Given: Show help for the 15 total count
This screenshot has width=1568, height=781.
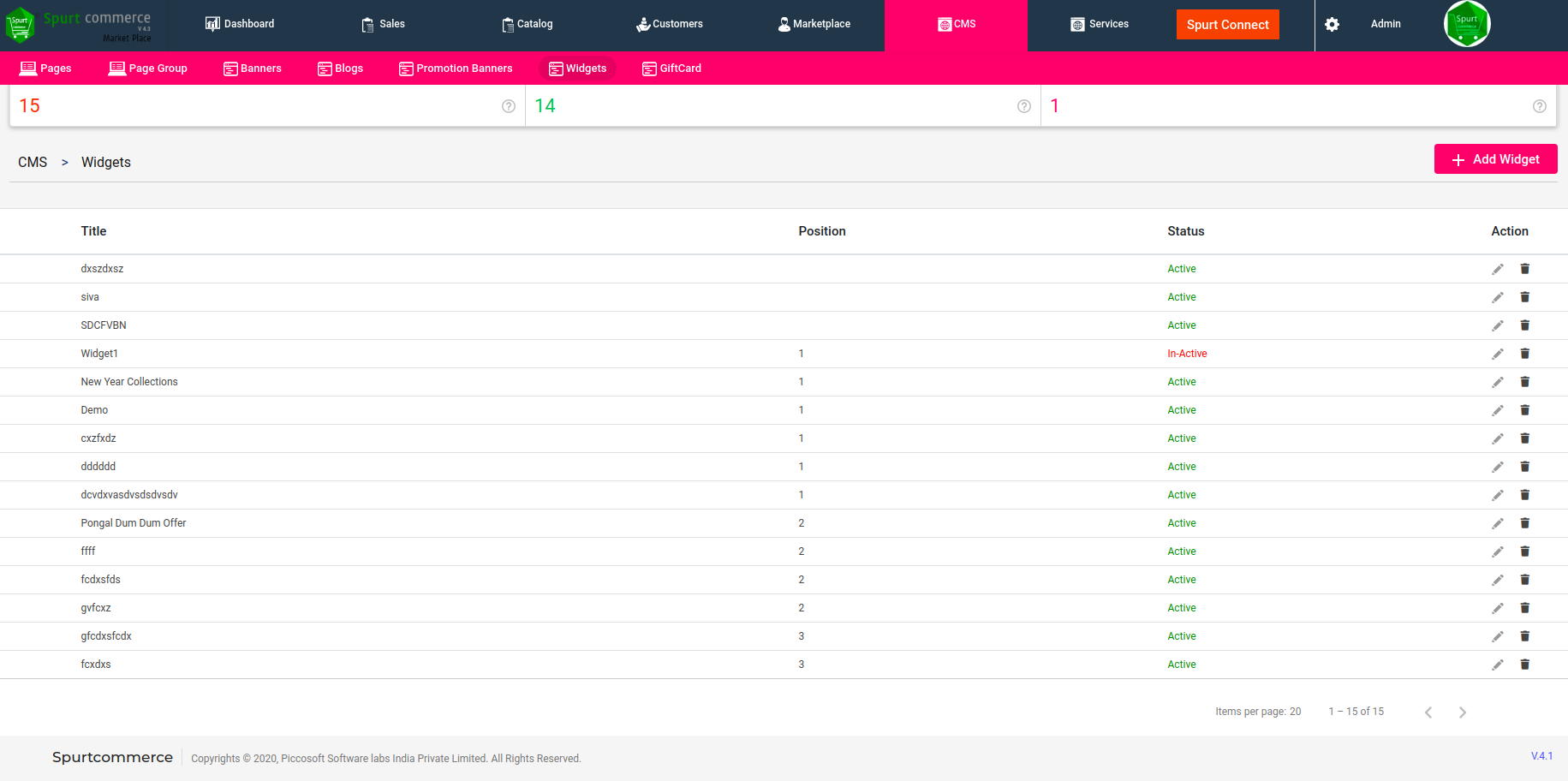Looking at the screenshot, I should [509, 106].
